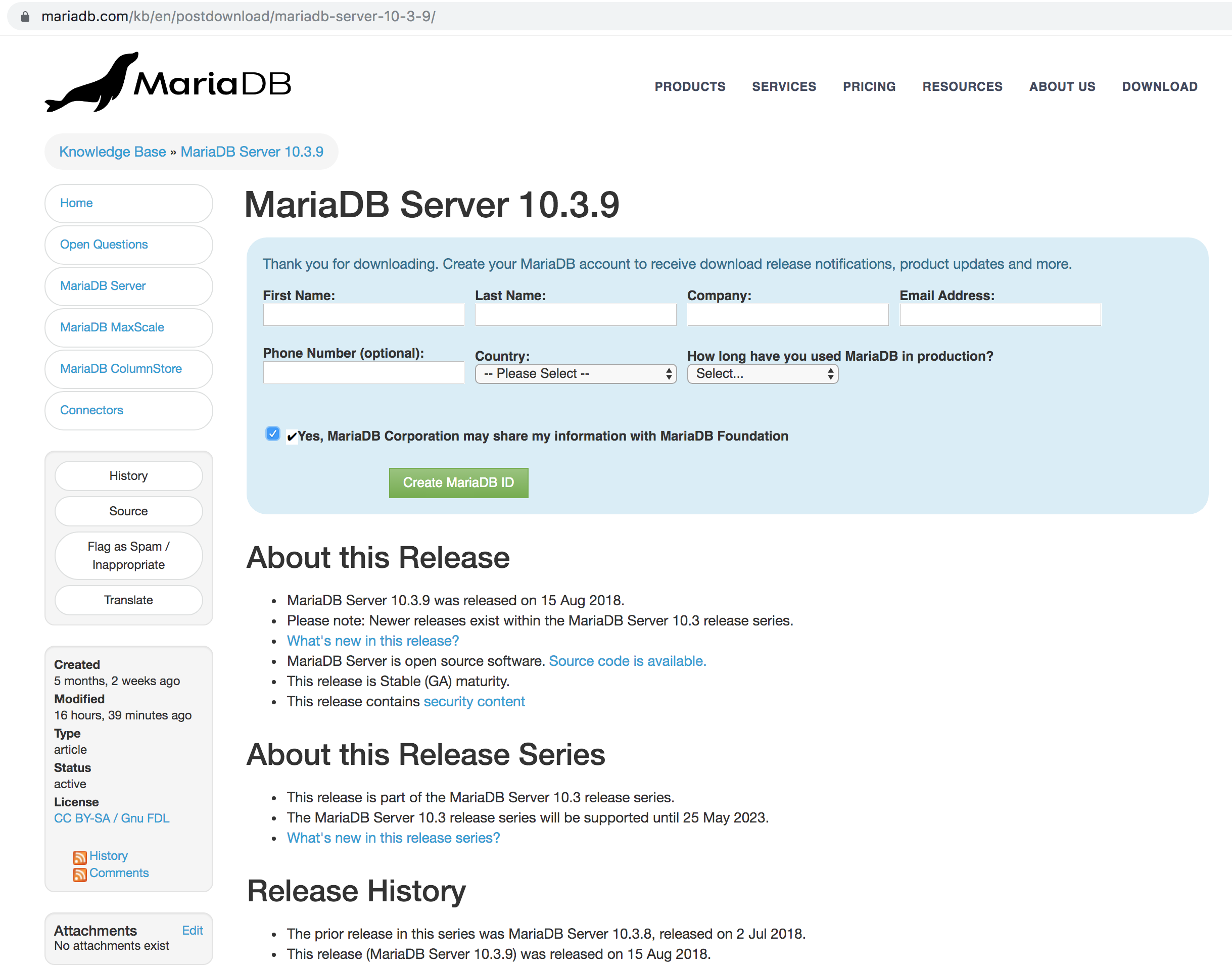This screenshot has height=968, width=1232.
Task: Open the History feed text link
Action: coord(108,856)
